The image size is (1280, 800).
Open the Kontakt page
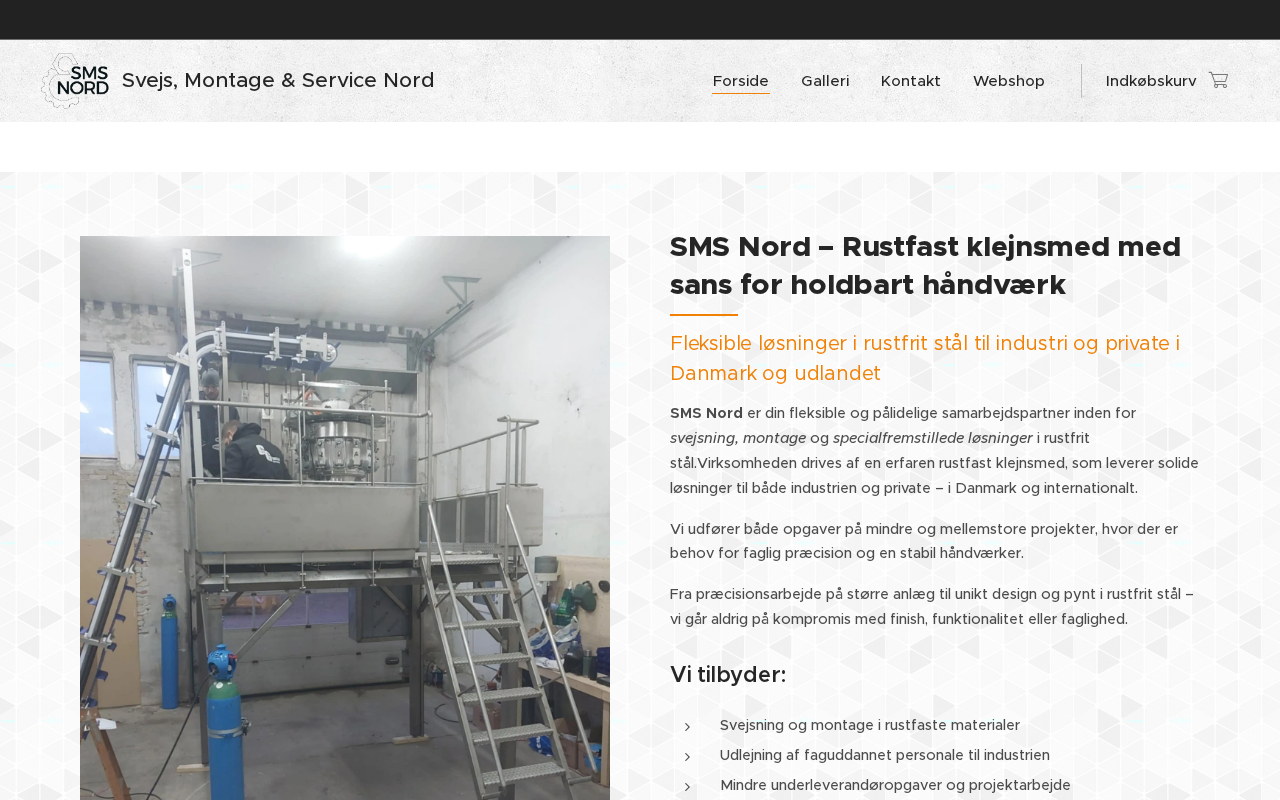[x=911, y=81]
